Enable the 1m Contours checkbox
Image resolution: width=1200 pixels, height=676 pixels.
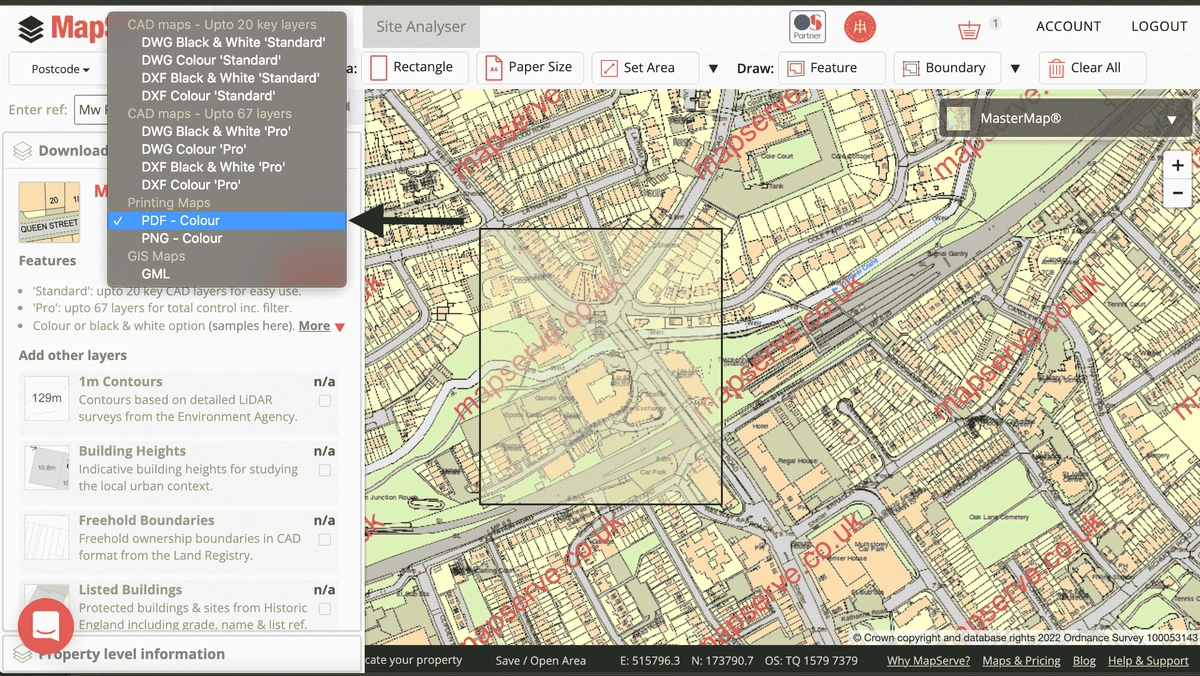pyautogui.click(x=324, y=400)
